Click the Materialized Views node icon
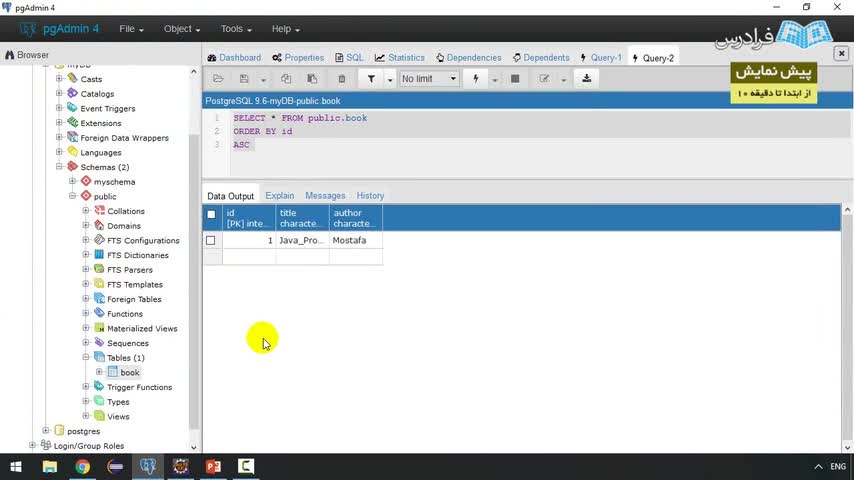The image size is (854, 480). coord(99,328)
